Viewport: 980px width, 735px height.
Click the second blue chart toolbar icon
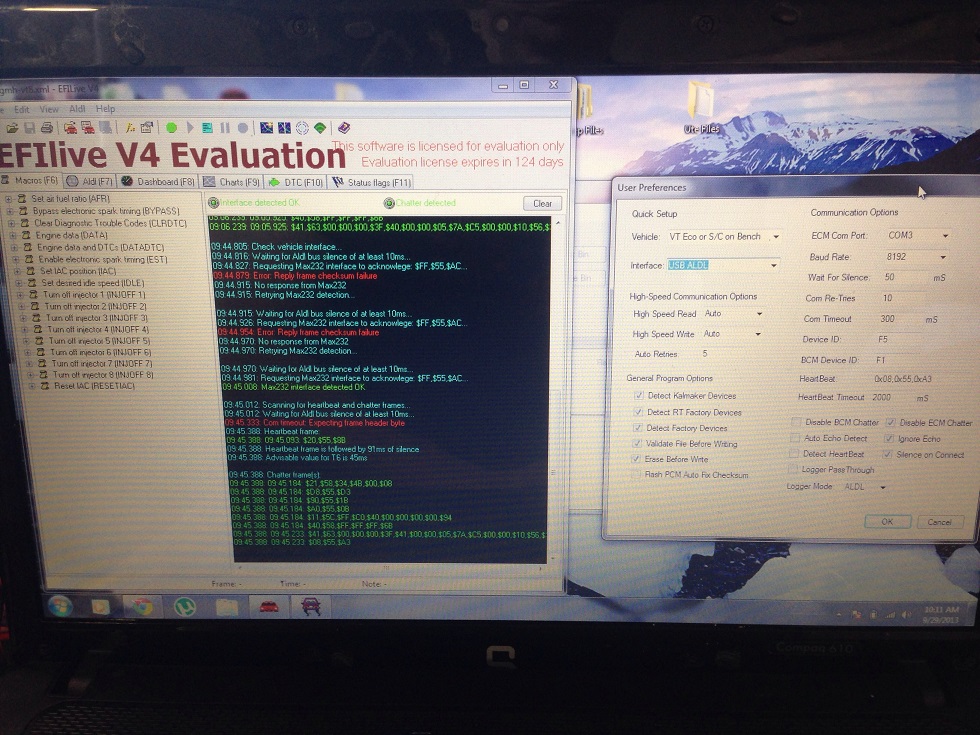[x=284, y=128]
